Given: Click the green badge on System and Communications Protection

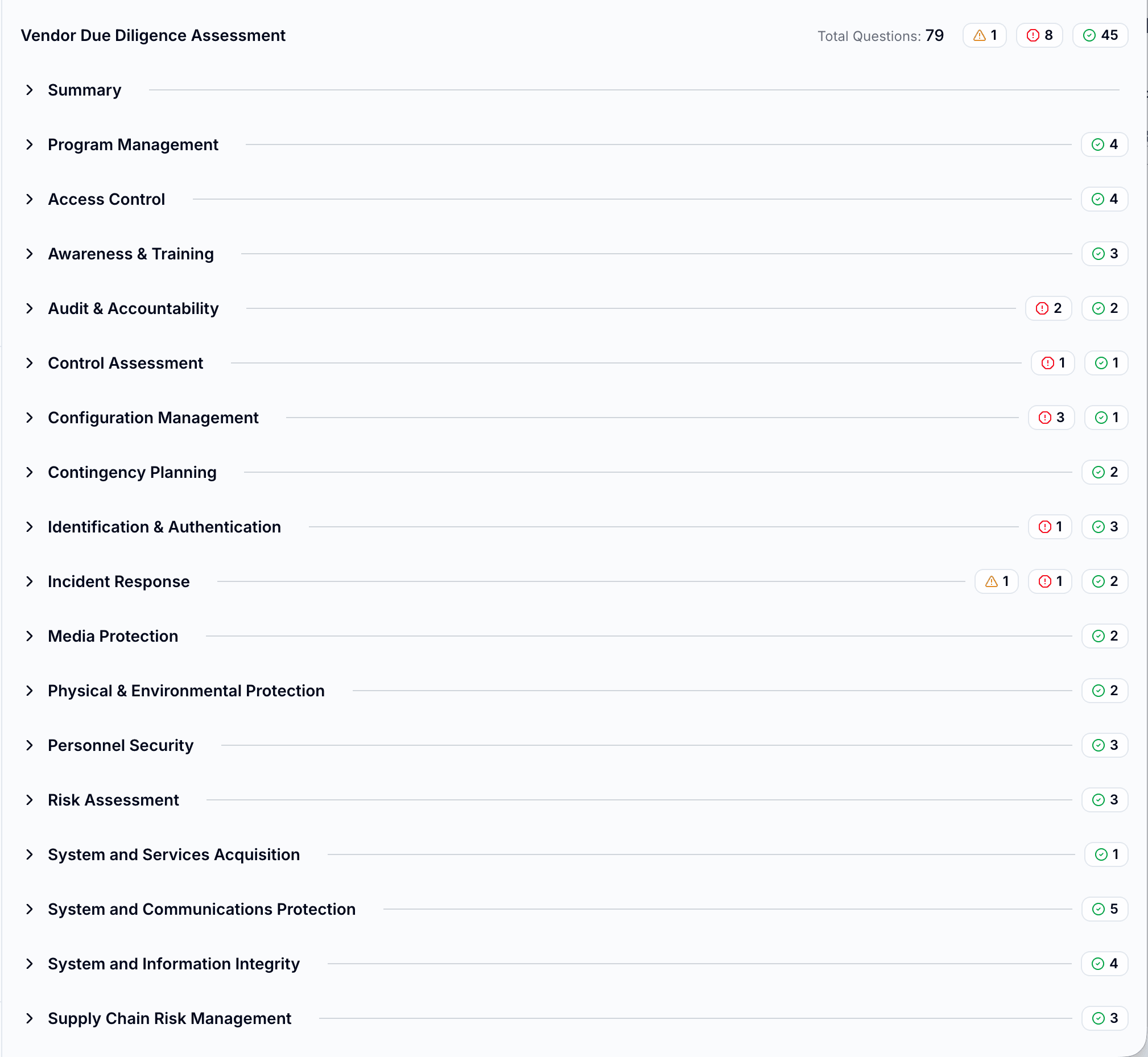Looking at the screenshot, I should (x=1104, y=909).
